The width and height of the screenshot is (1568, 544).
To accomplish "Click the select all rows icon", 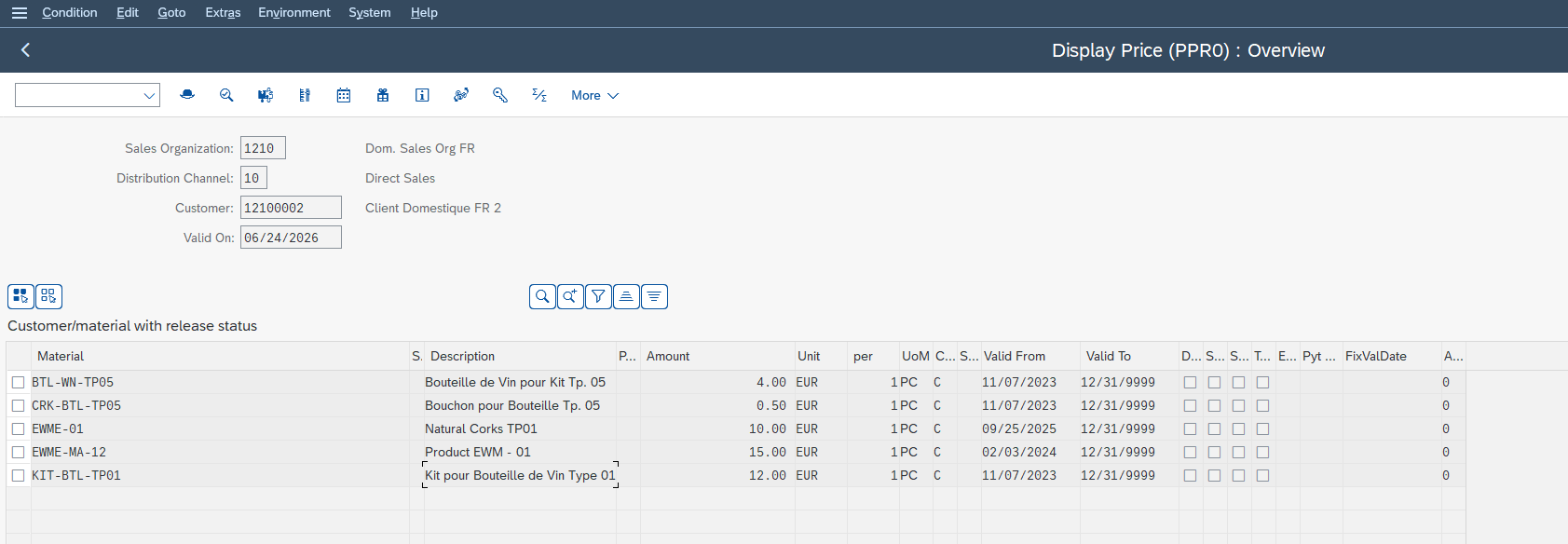I will [21, 296].
